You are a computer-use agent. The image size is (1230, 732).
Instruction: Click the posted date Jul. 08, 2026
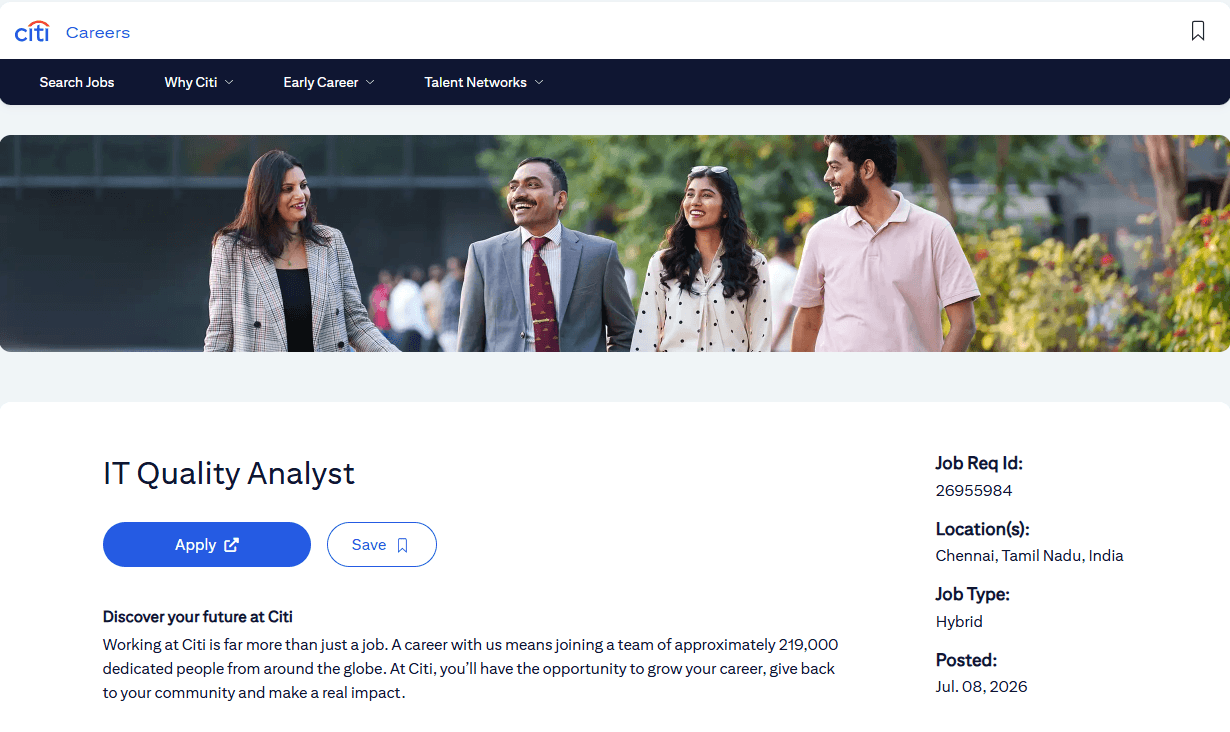[x=981, y=687]
